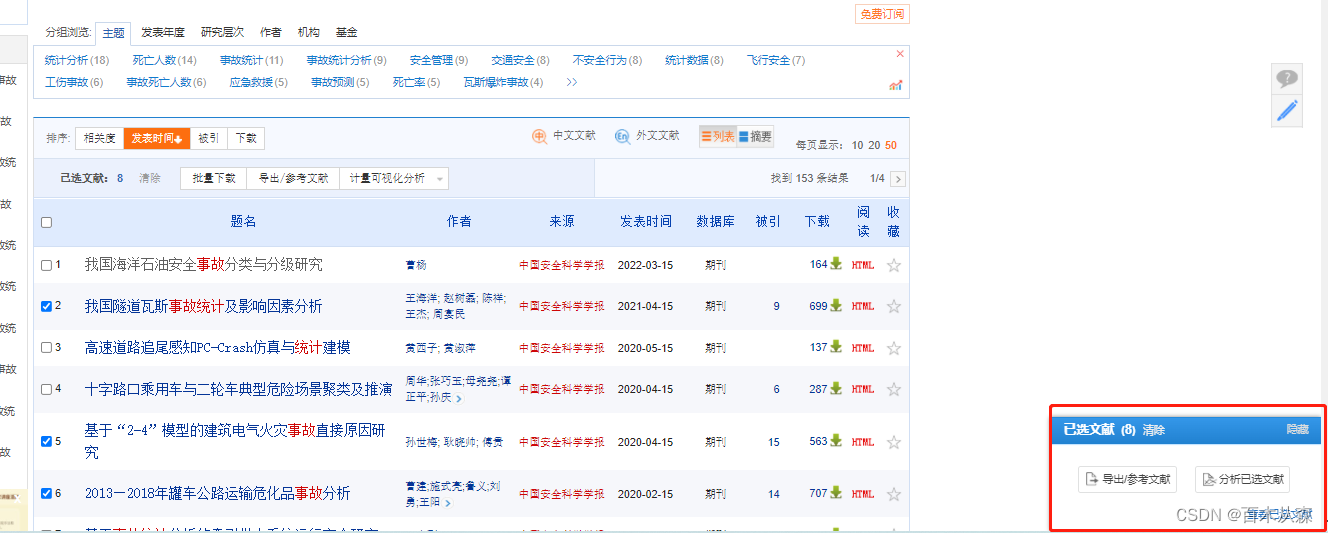1328x533 pixels.
Task: Filter by topic 统计分析(18)
Action: (77, 60)
